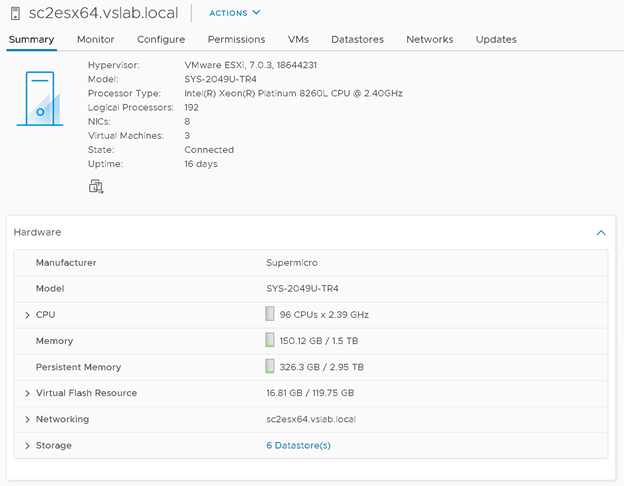This screenshot has height=486, width=624.
Task: Open the Datastores tab
Action: (357, 40)
